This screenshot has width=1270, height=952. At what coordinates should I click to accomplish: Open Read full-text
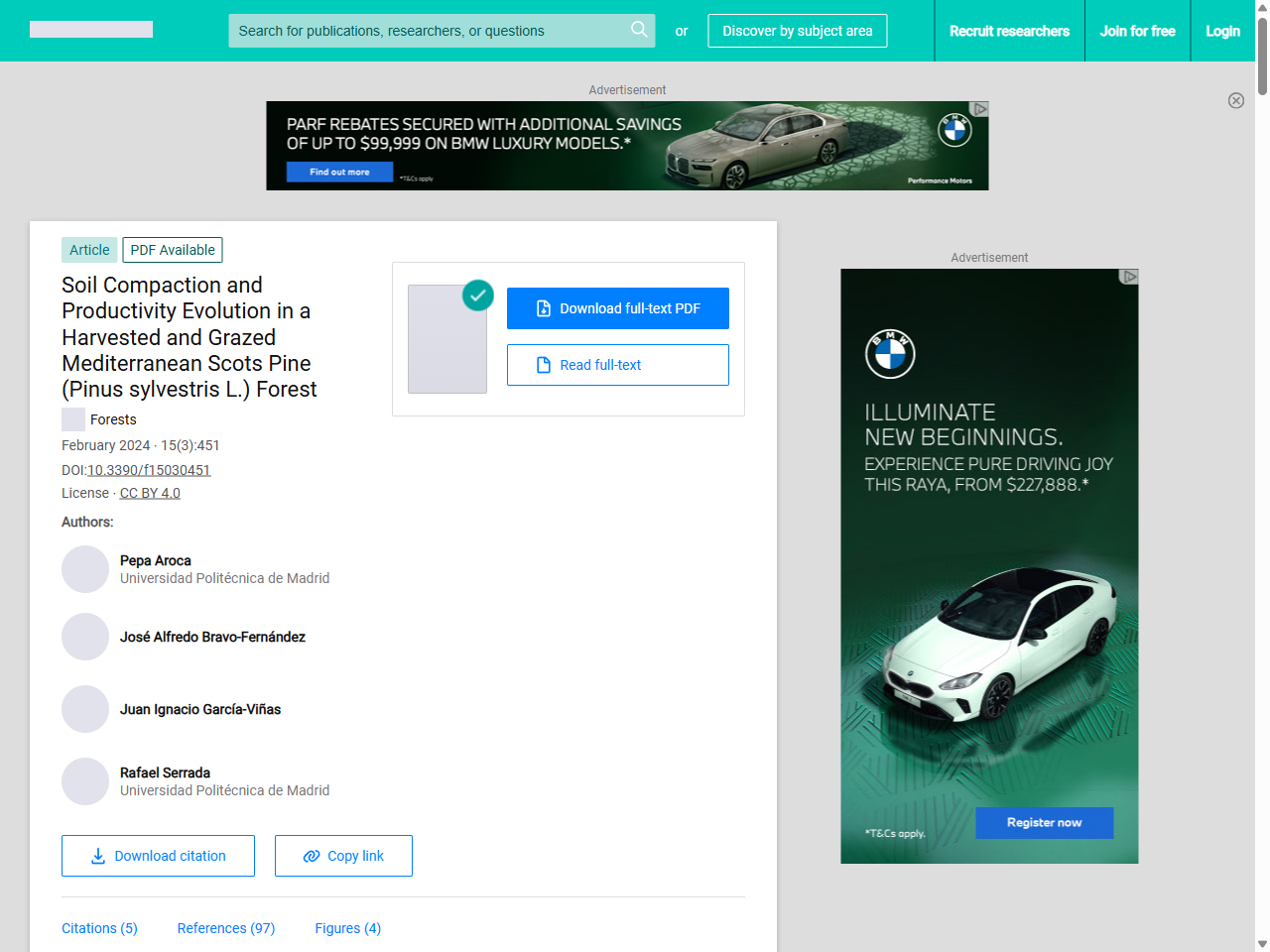(x=617, y=365)
